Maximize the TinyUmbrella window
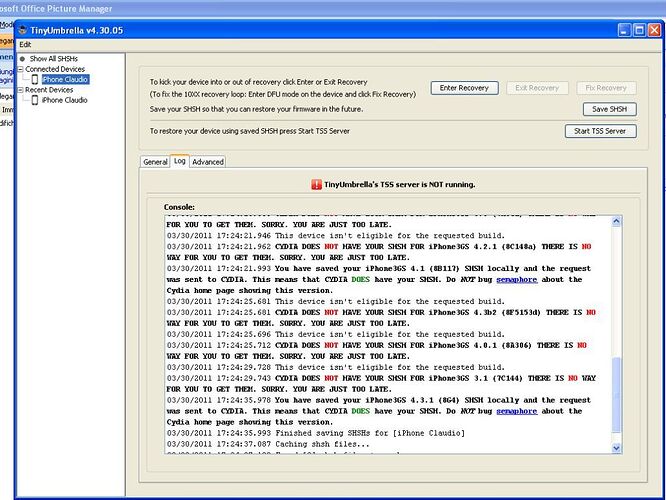 [x=639, y=30]
